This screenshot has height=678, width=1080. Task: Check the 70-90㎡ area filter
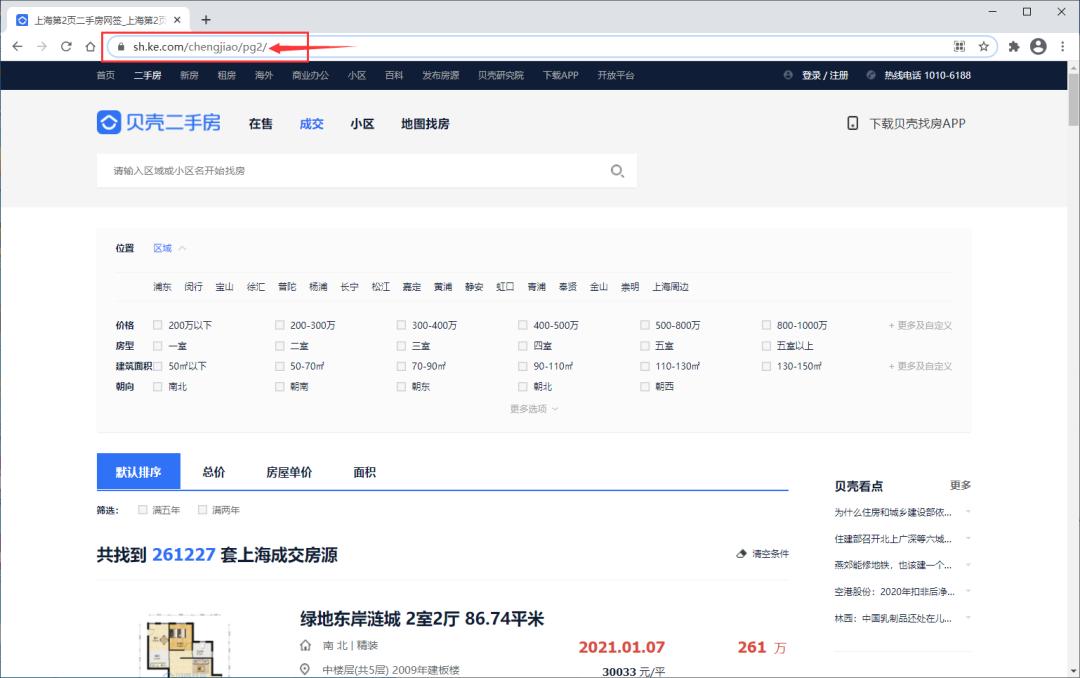401,366
